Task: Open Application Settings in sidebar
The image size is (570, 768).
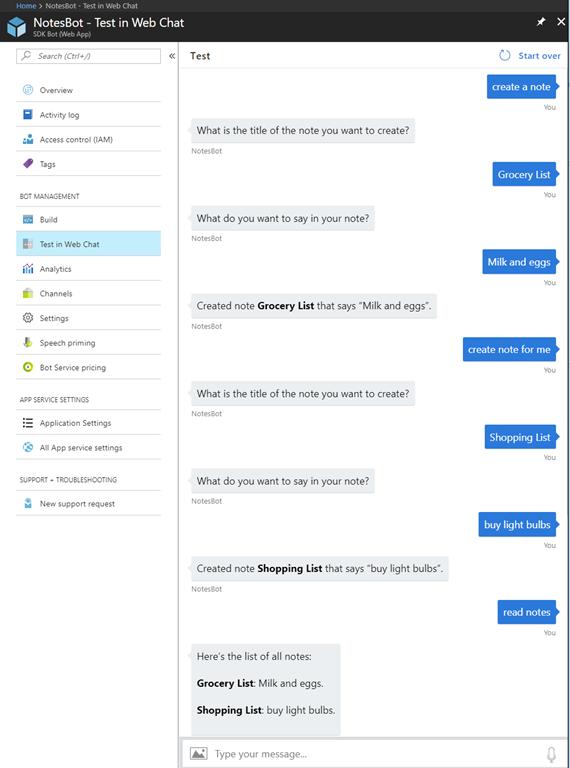Action: coord(88,423)
